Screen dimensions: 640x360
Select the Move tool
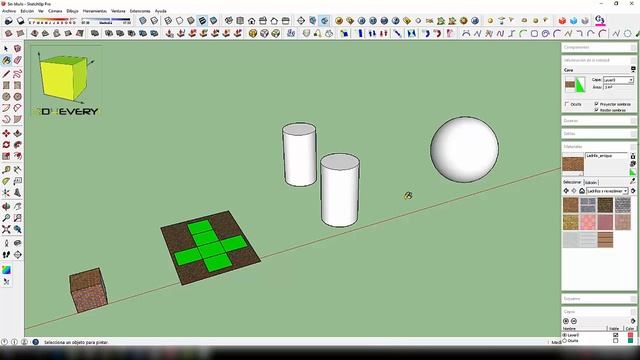pyautogui.click(x=6, y=133)
